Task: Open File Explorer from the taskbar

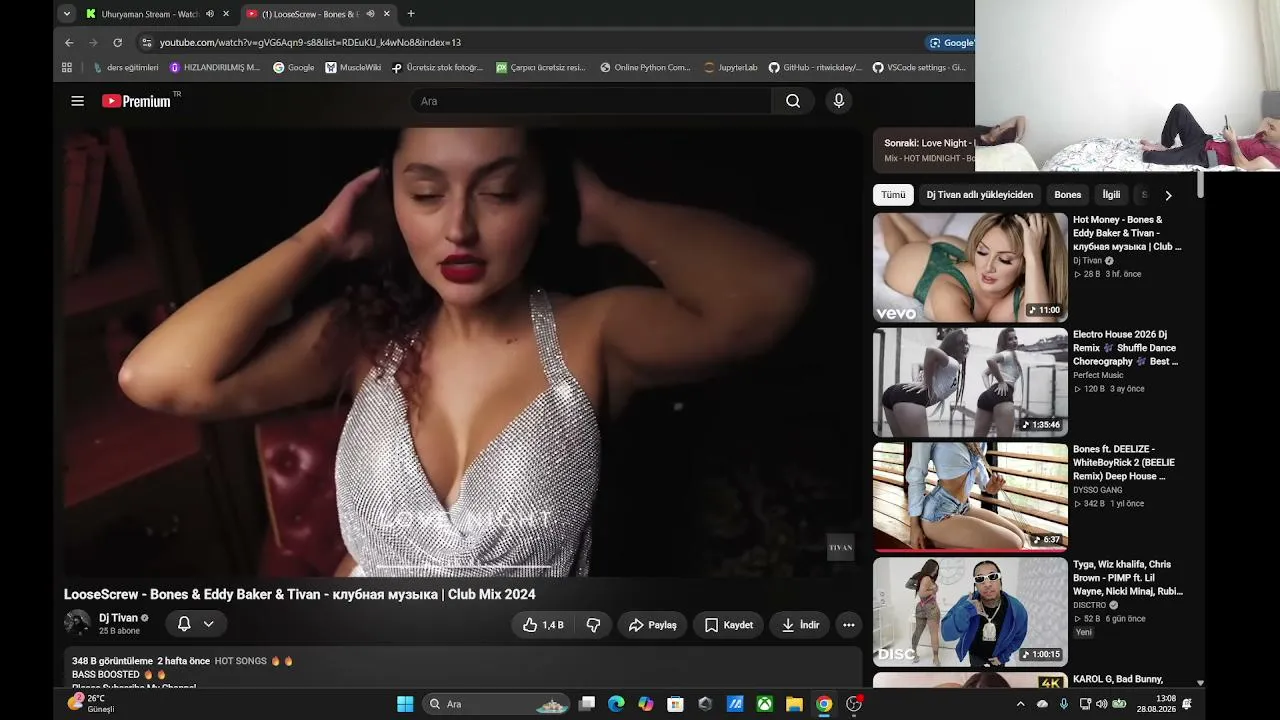Action: 794,704
